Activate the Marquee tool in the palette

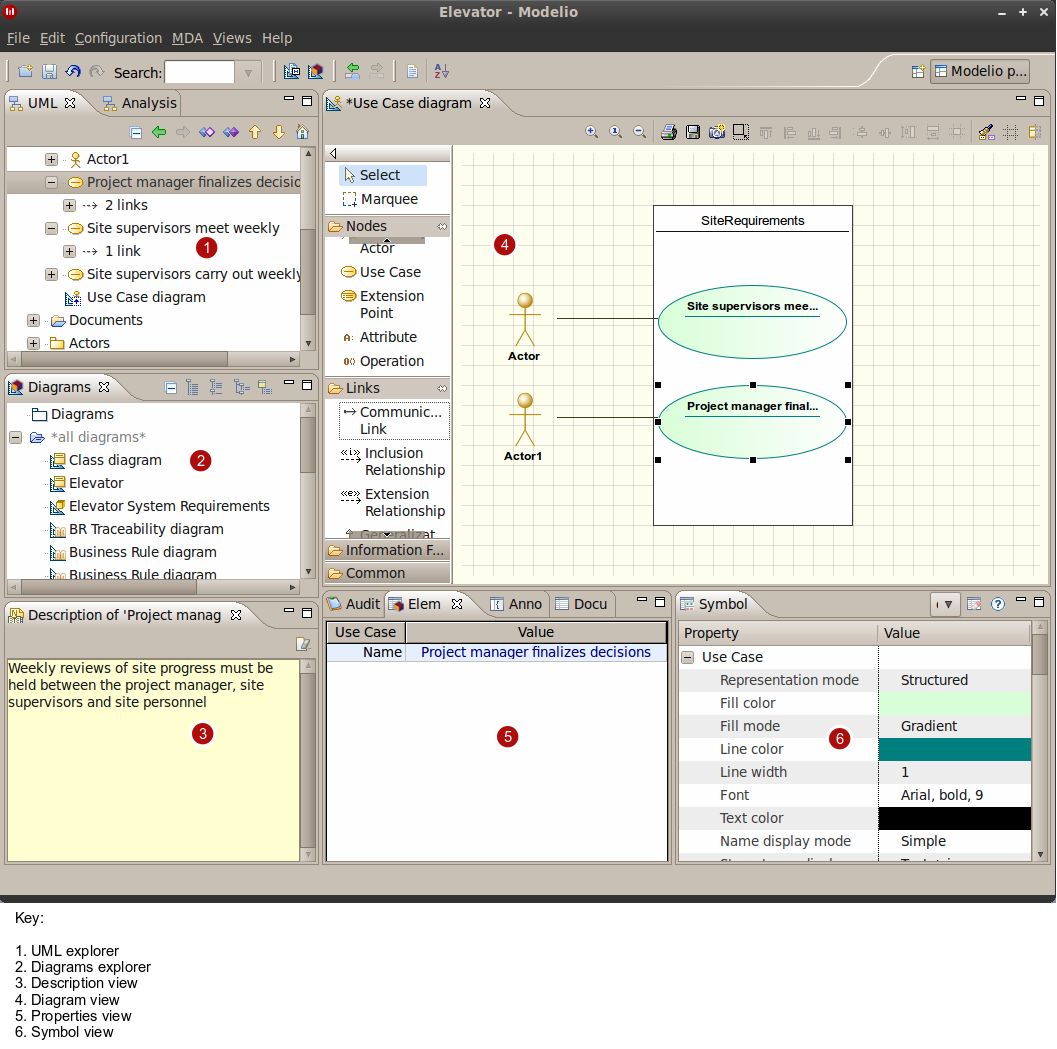[x=382, y=200]
